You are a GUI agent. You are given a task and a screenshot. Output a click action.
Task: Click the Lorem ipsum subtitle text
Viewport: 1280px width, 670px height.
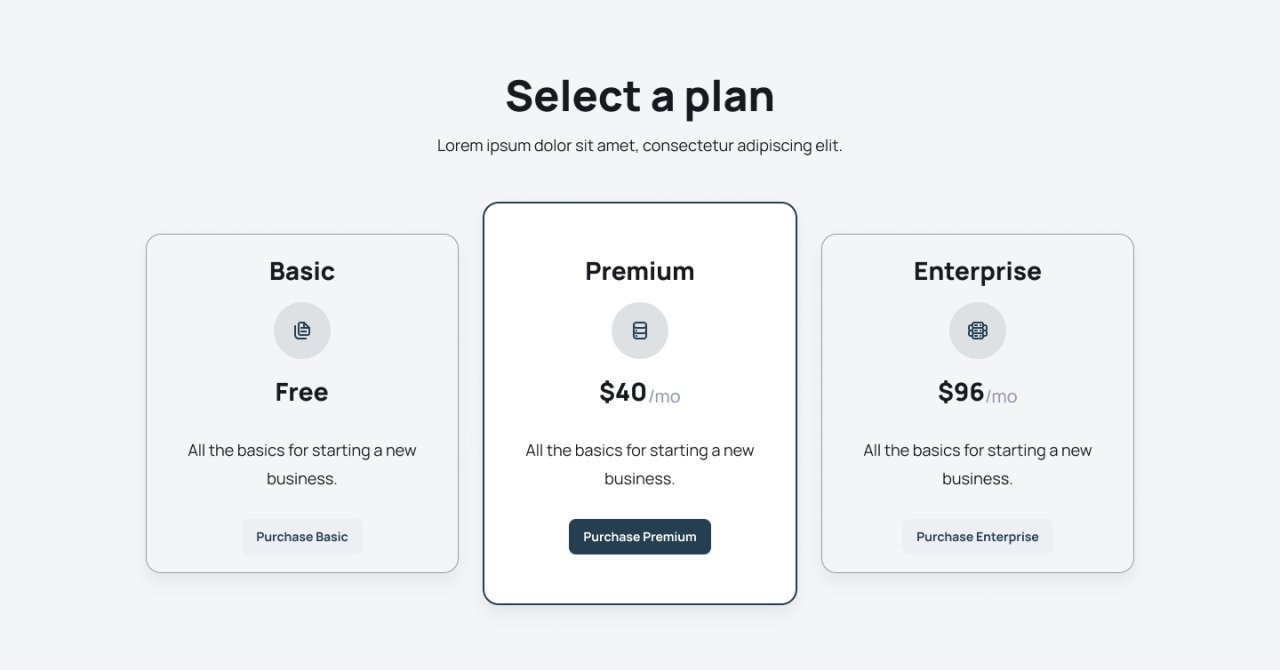click(x=640, y=146)
